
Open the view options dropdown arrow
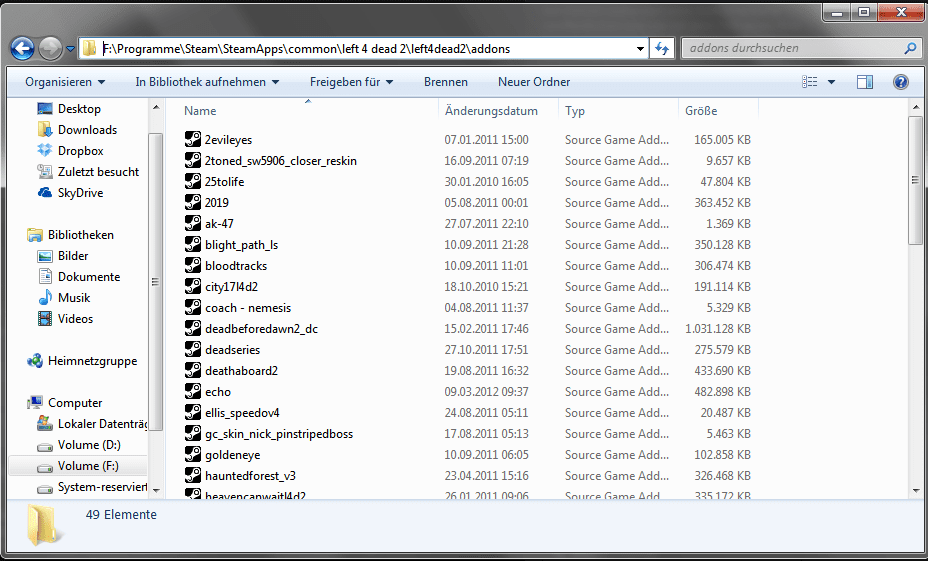pyautogui.click(x=831, y=82)
